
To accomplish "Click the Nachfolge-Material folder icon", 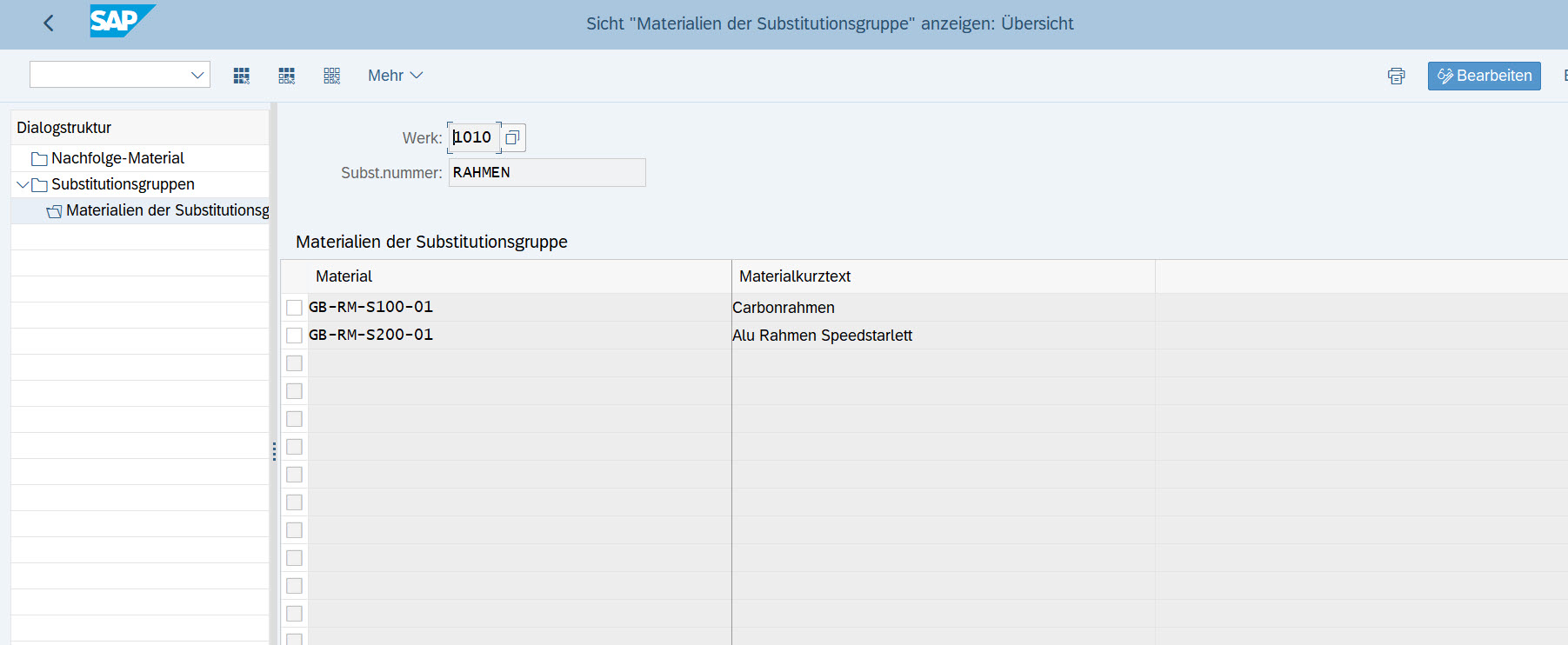I will pyautogui.click(x=39, y=159).
